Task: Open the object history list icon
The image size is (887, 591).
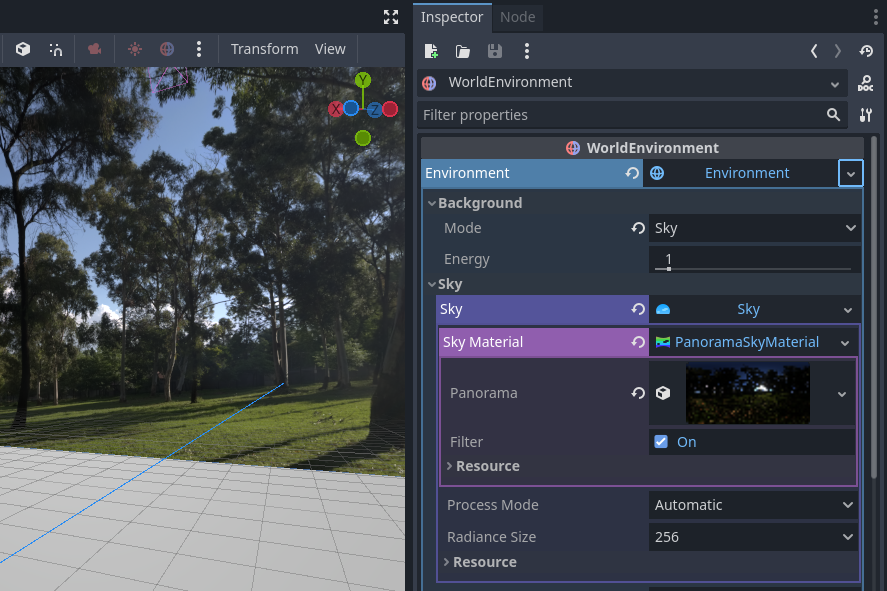Action: point(866,51)
